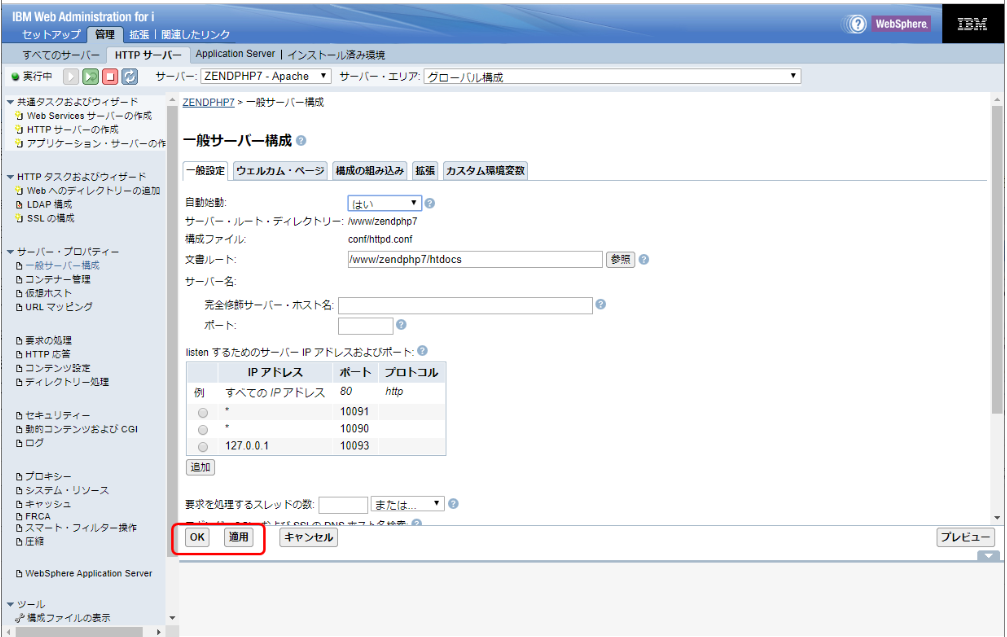1007x637 pixels.
Task: Click the コンテナー管理 page icon
Action: [19, 279]
